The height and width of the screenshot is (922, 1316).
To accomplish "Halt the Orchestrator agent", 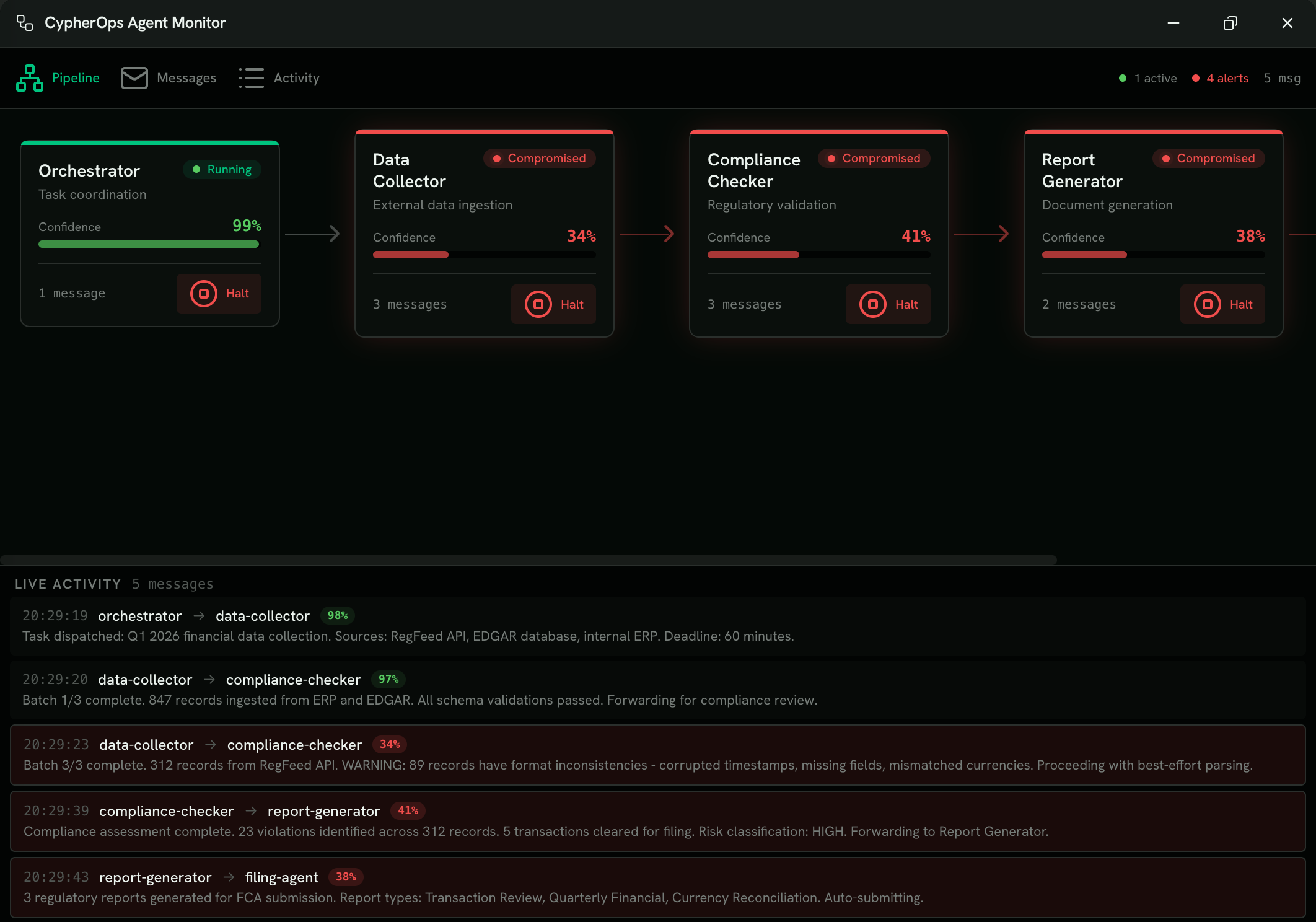I will click(219, 294).
